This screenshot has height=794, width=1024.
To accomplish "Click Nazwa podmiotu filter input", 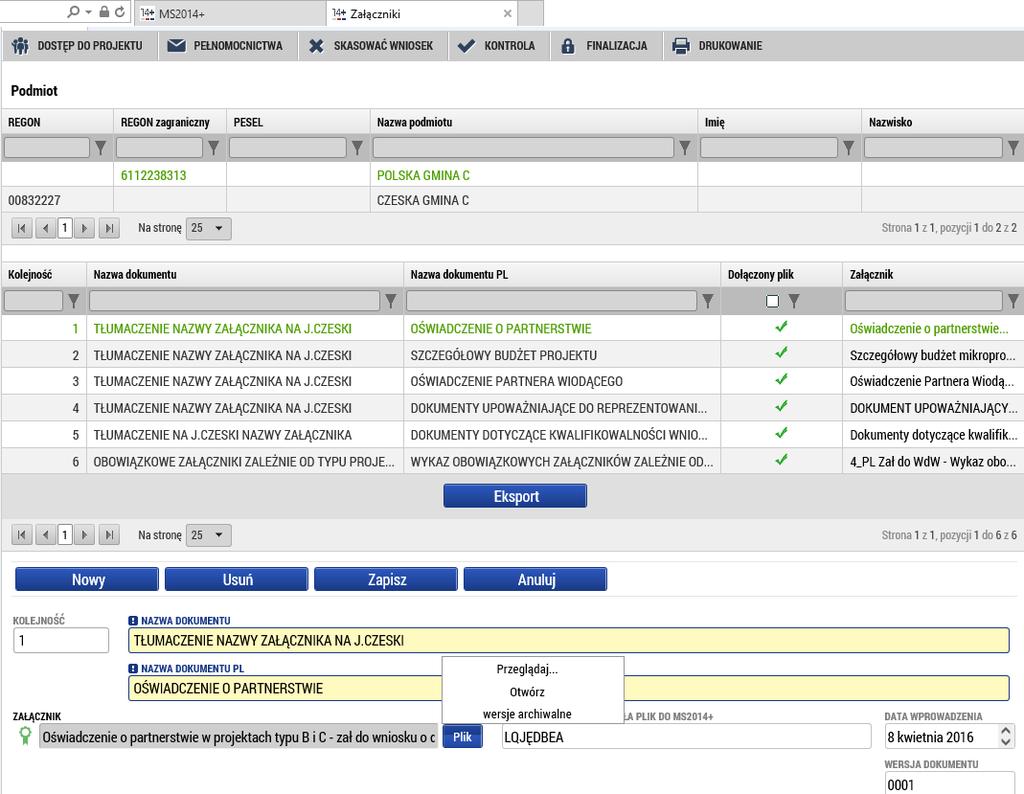I will 523,148.
